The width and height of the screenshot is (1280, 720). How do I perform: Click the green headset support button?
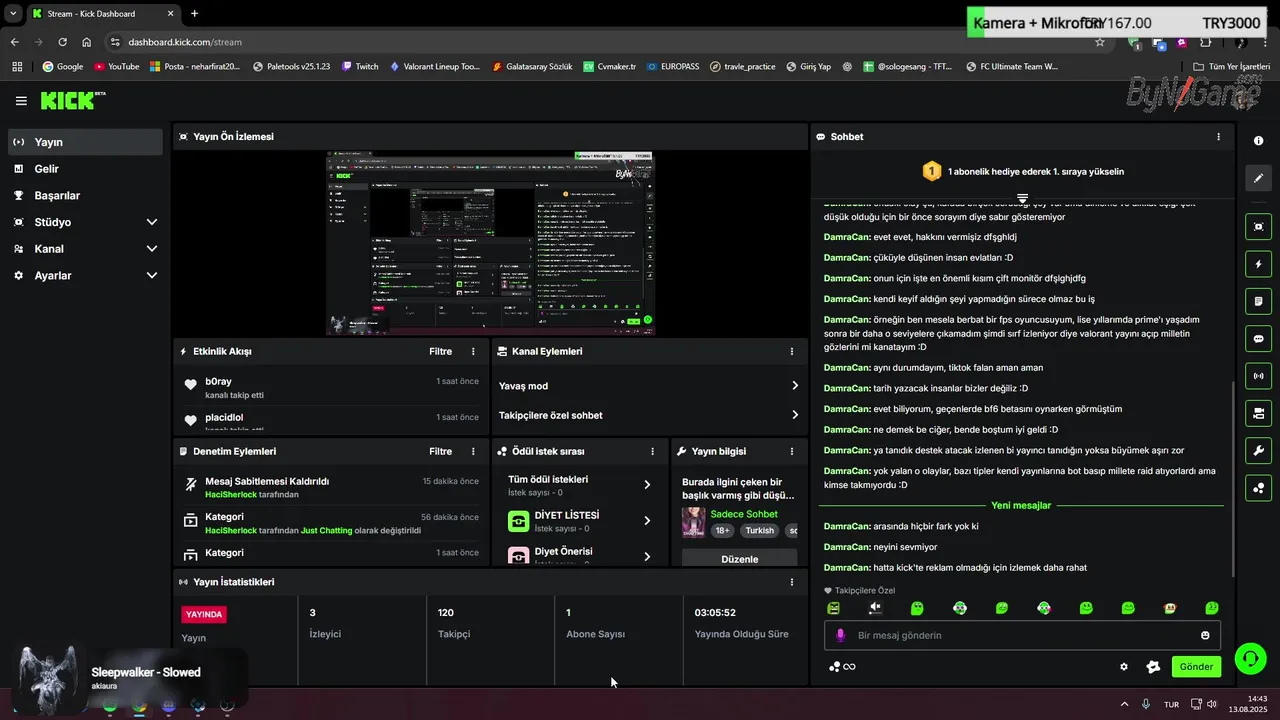[x=1250, y=658]
